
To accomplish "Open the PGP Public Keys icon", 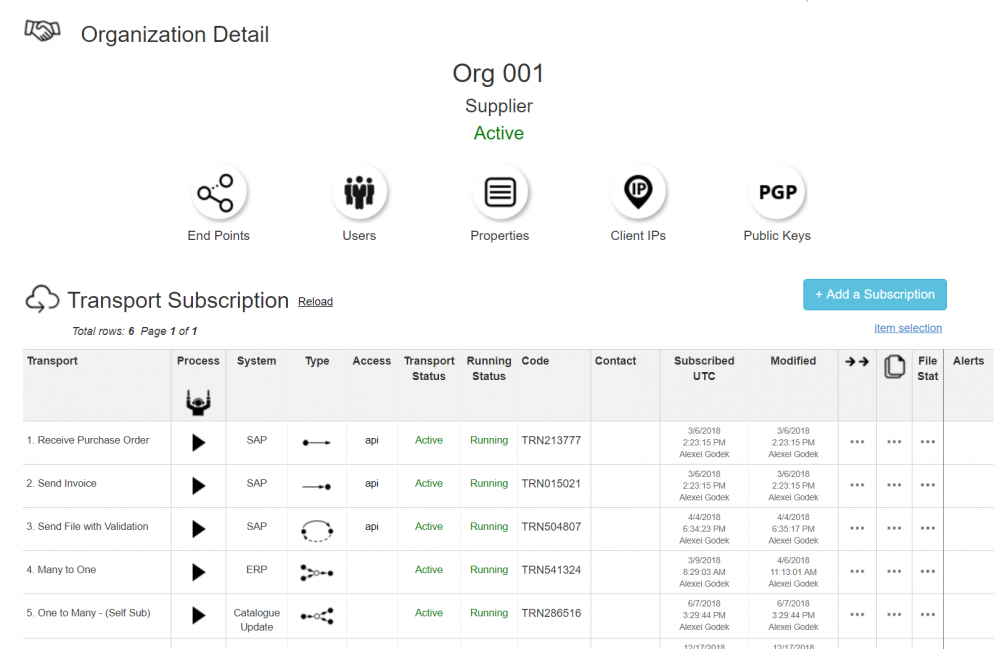I will tap(777, 192).
